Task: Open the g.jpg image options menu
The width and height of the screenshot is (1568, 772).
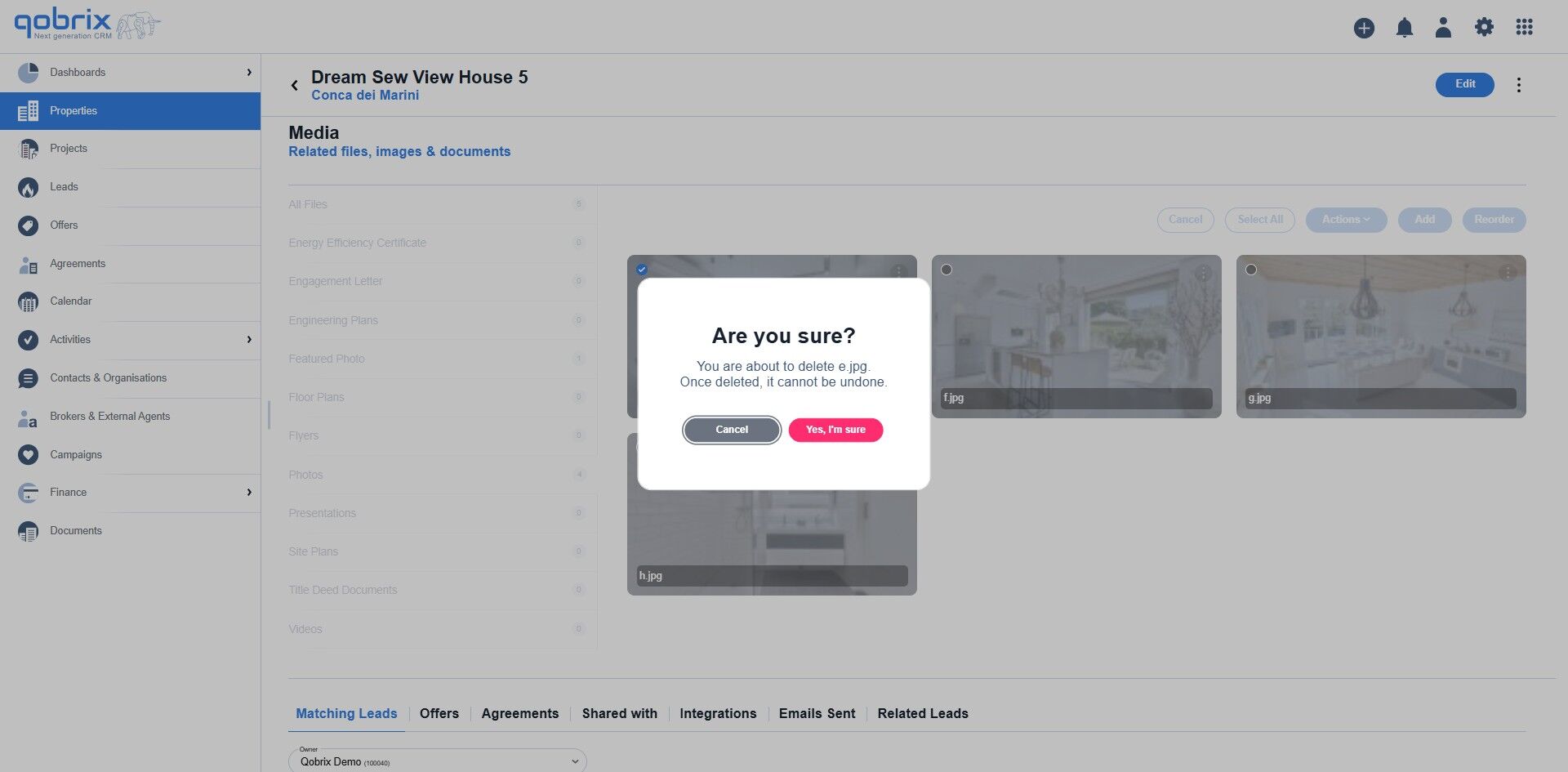Action: tap(1508, 273)
